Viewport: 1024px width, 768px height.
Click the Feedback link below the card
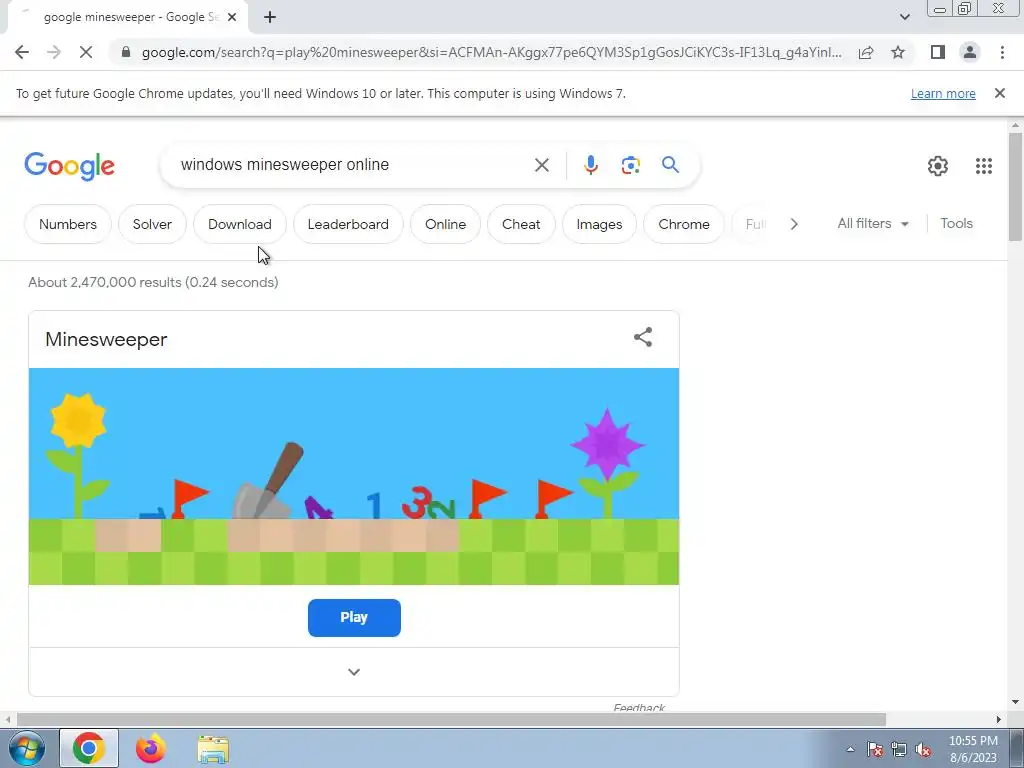point(639,707)
